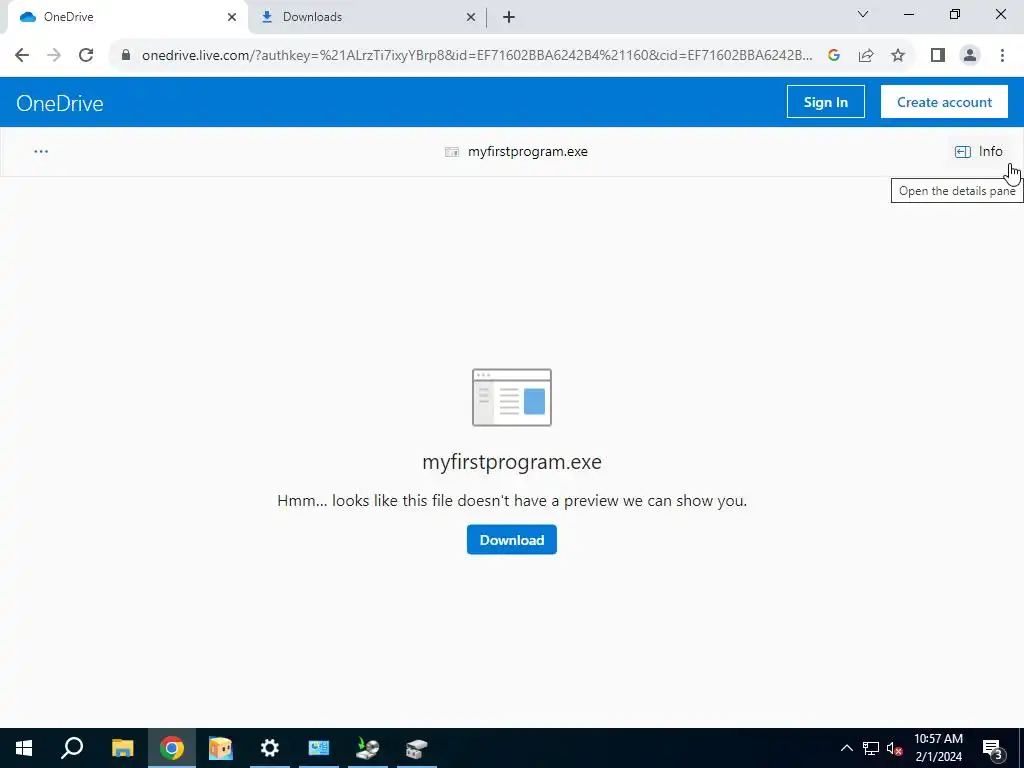Open Google search icon in address bar

834,55
